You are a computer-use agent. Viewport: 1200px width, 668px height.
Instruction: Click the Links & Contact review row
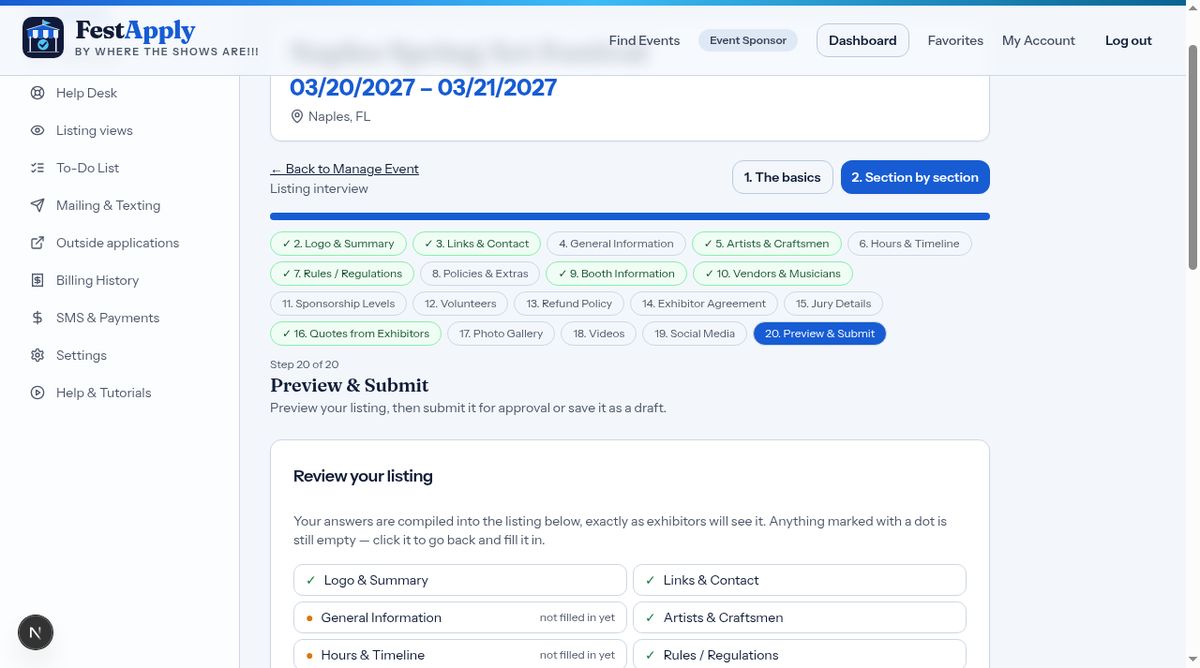point(800,580)
